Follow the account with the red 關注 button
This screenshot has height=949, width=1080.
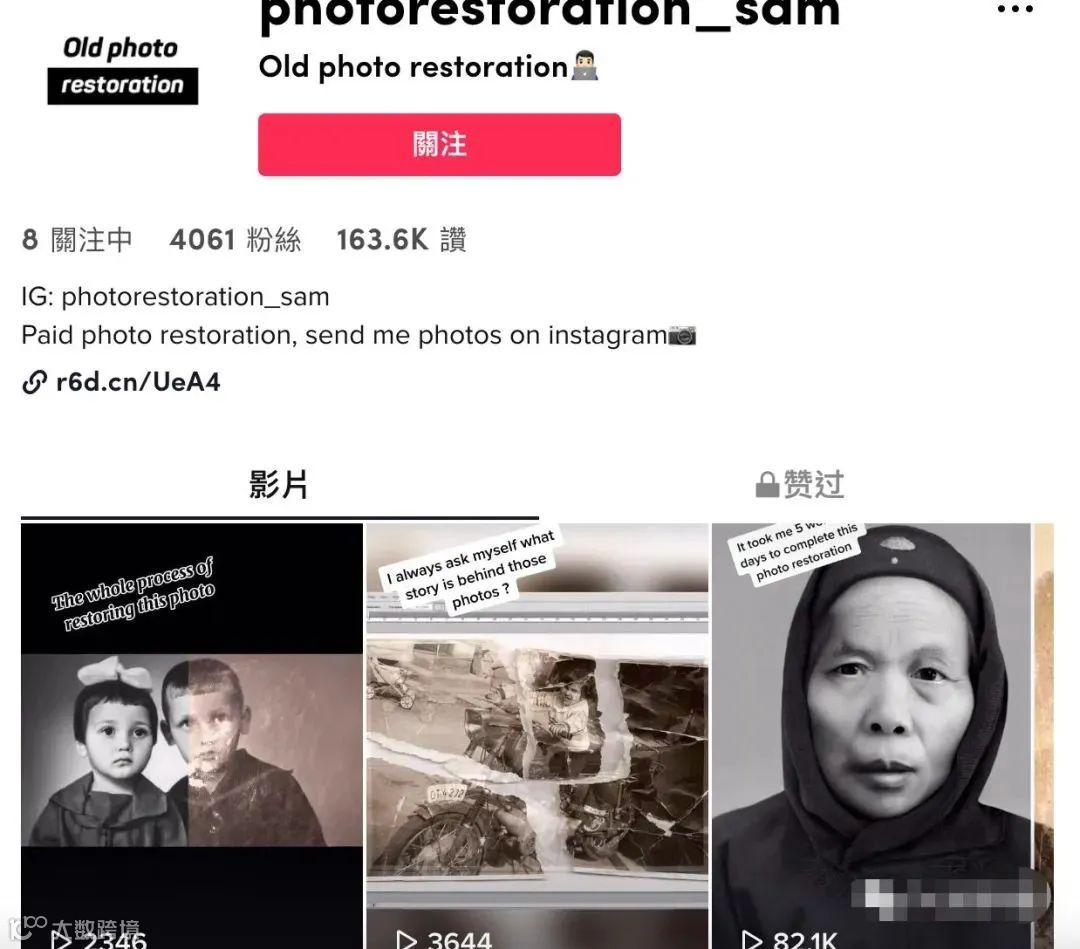pyautogui.click(x=439, y=145)
